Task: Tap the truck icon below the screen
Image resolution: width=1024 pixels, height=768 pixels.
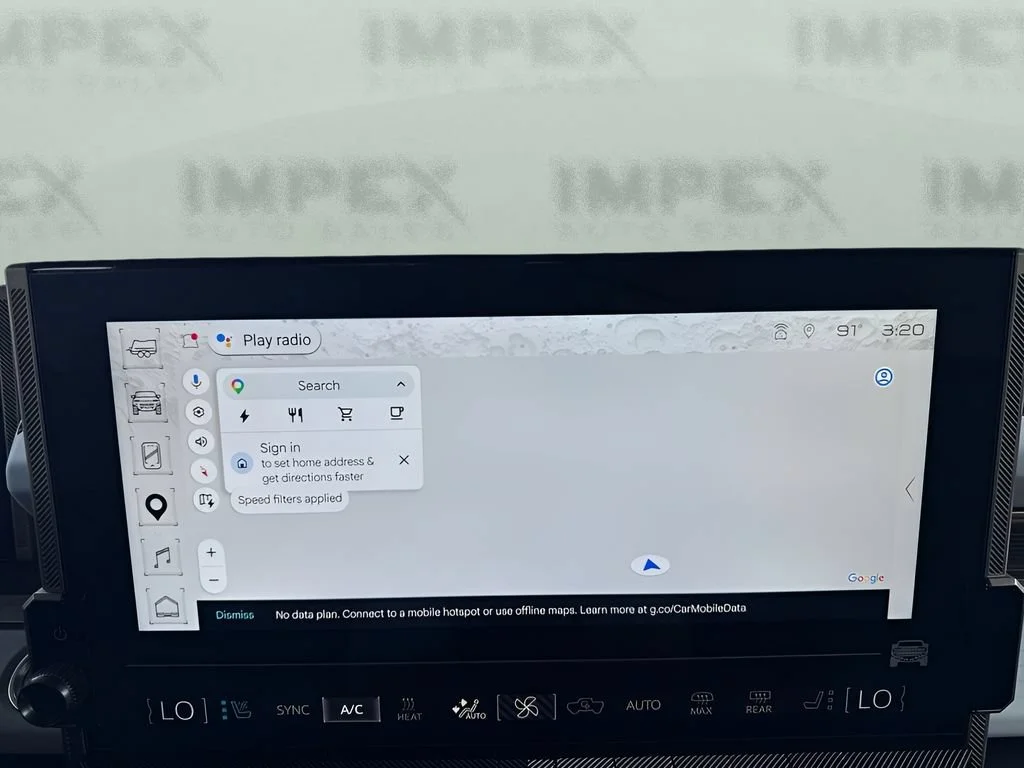Action: tap(909, 653)
